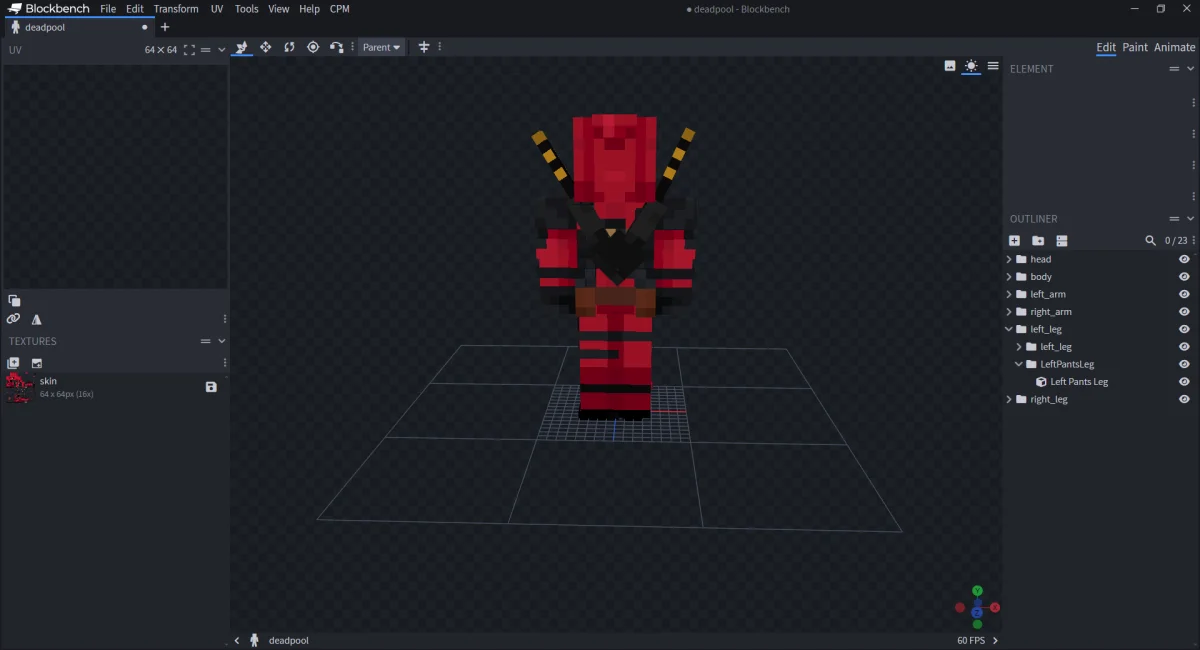
Task: Click the UV fullscreen frame icon
Action: tap(189, 49)
